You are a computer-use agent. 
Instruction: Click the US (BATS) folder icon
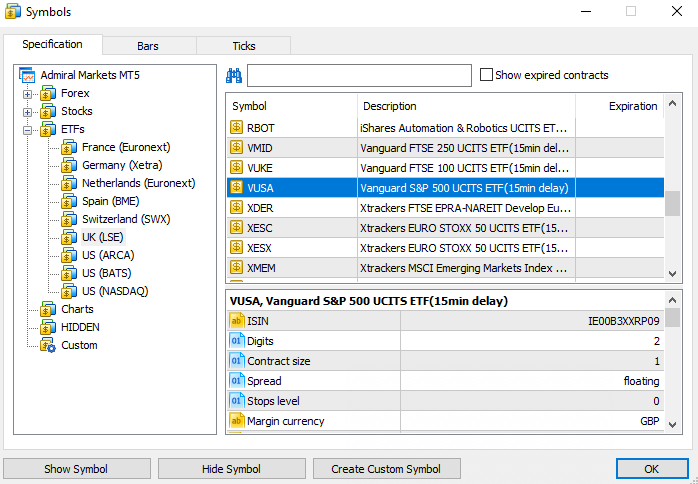[69, 273]
